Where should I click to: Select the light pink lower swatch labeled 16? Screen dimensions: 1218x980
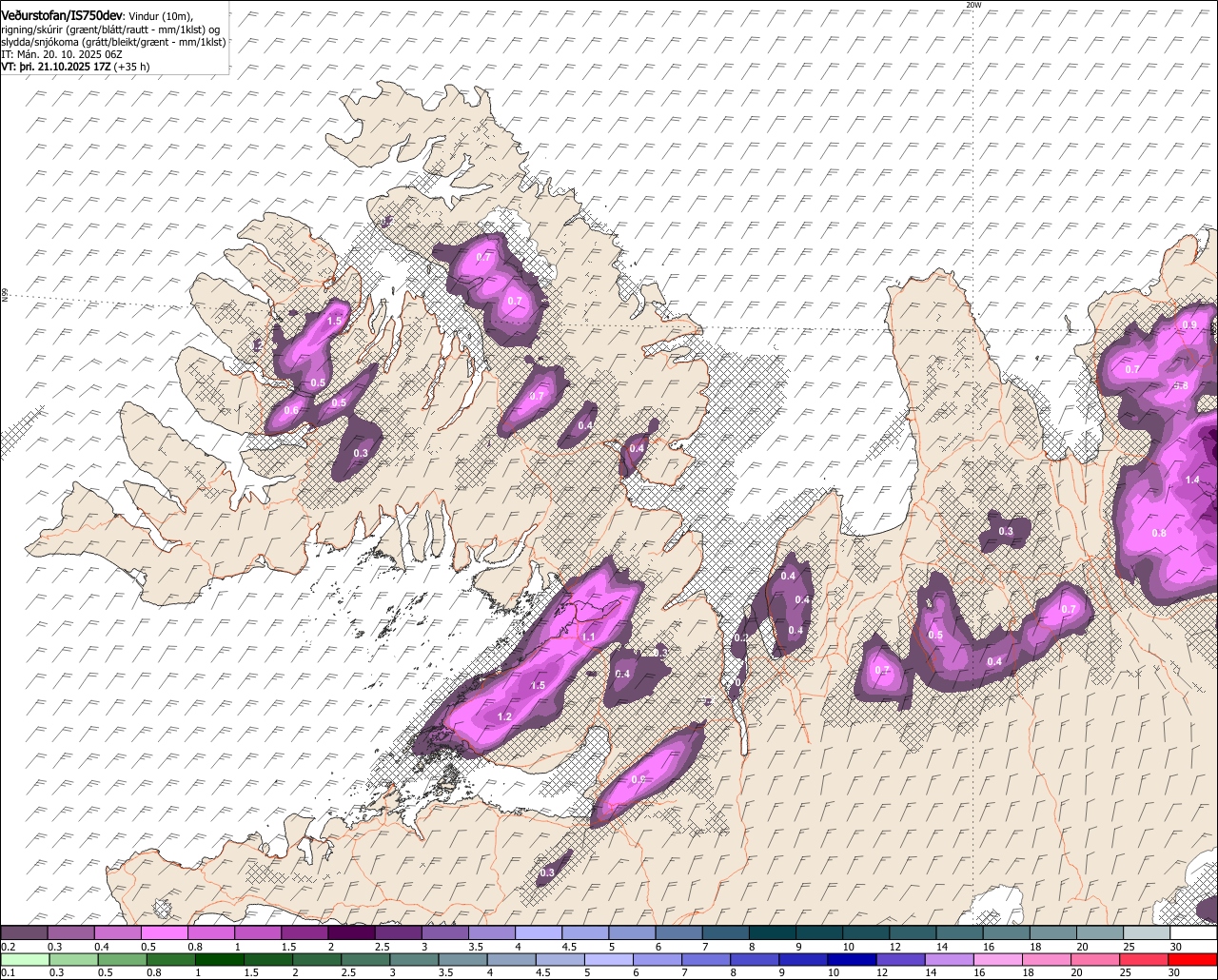[999, 960]
